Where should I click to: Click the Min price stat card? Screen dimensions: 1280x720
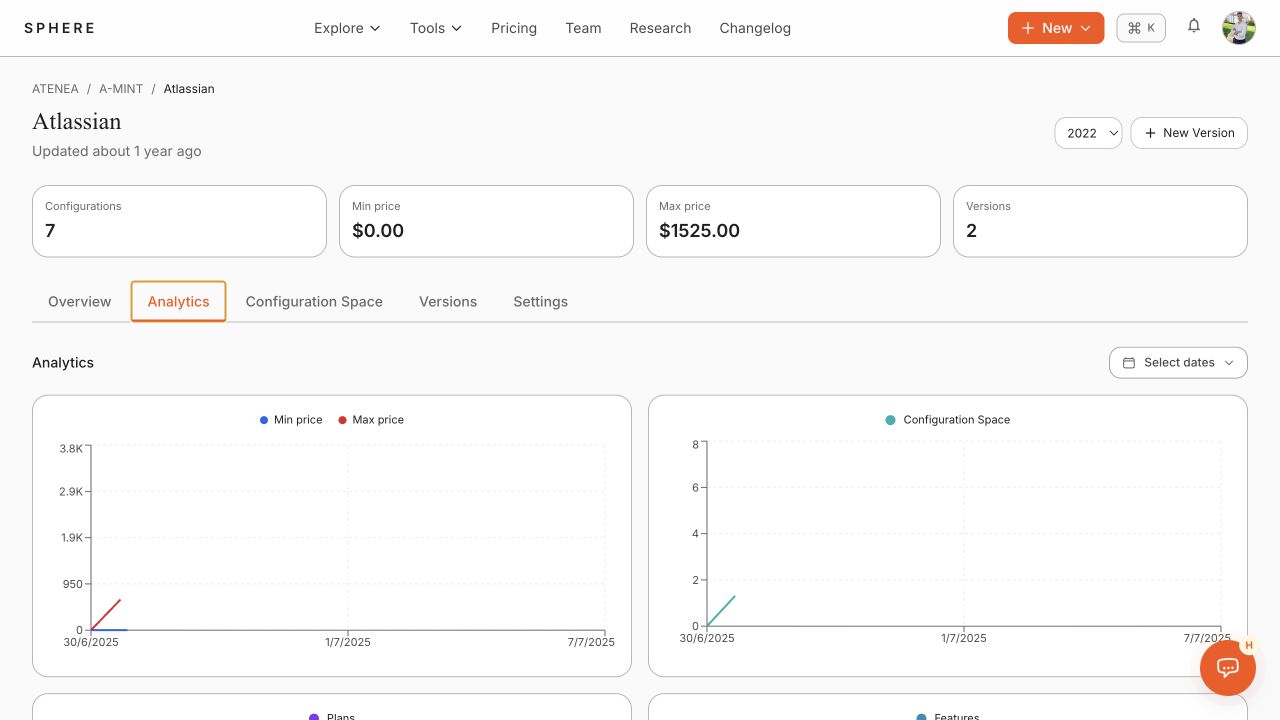[x=486, y=221]
